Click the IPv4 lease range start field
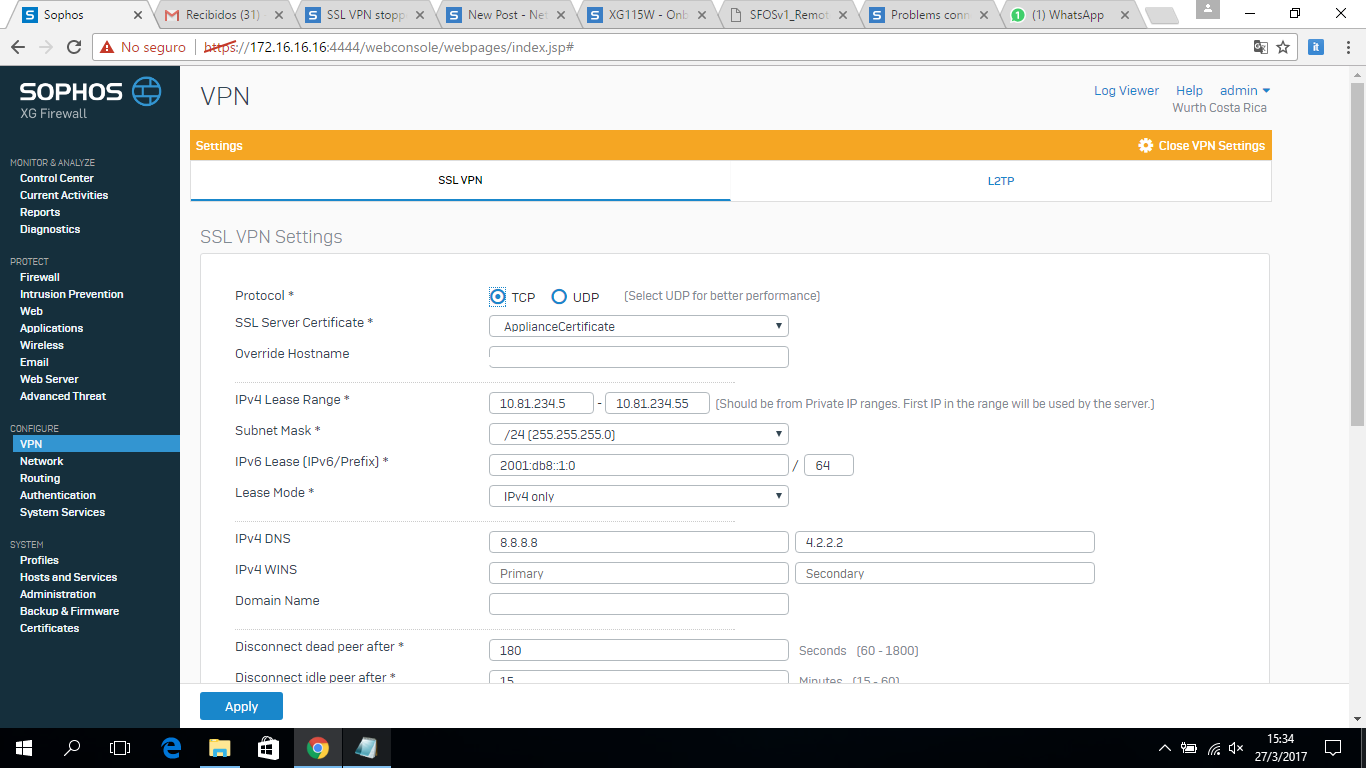This screenshot has width=1366, height=768. (541, 403)
